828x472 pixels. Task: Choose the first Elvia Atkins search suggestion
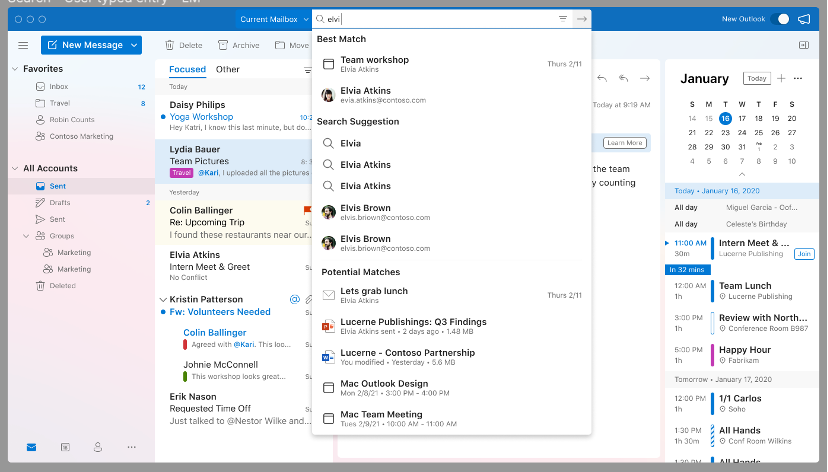(451, 165)
